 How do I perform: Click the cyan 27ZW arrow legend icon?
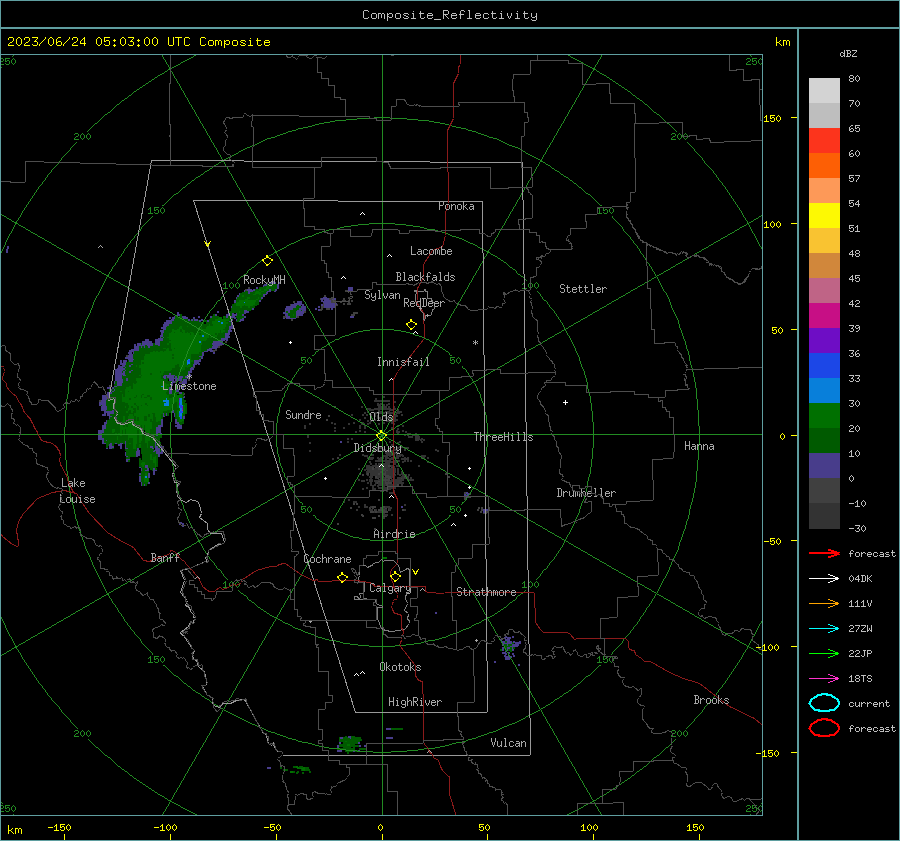click(x=824, y=629)
